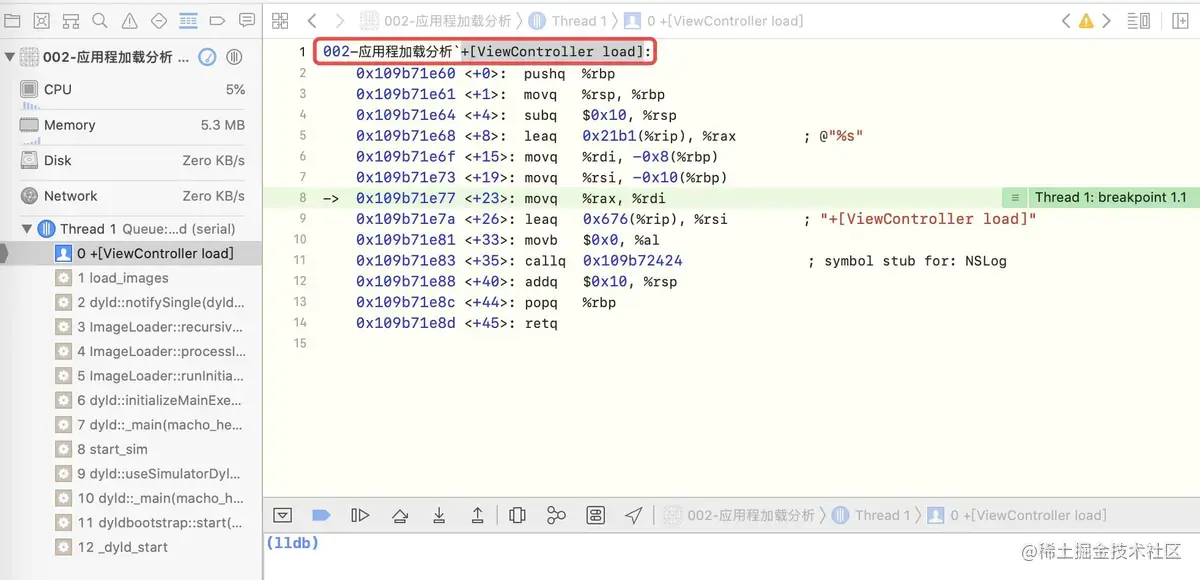Open the Project navigator folder icon
Screen dimensions: 1200x580
point(12,20)
